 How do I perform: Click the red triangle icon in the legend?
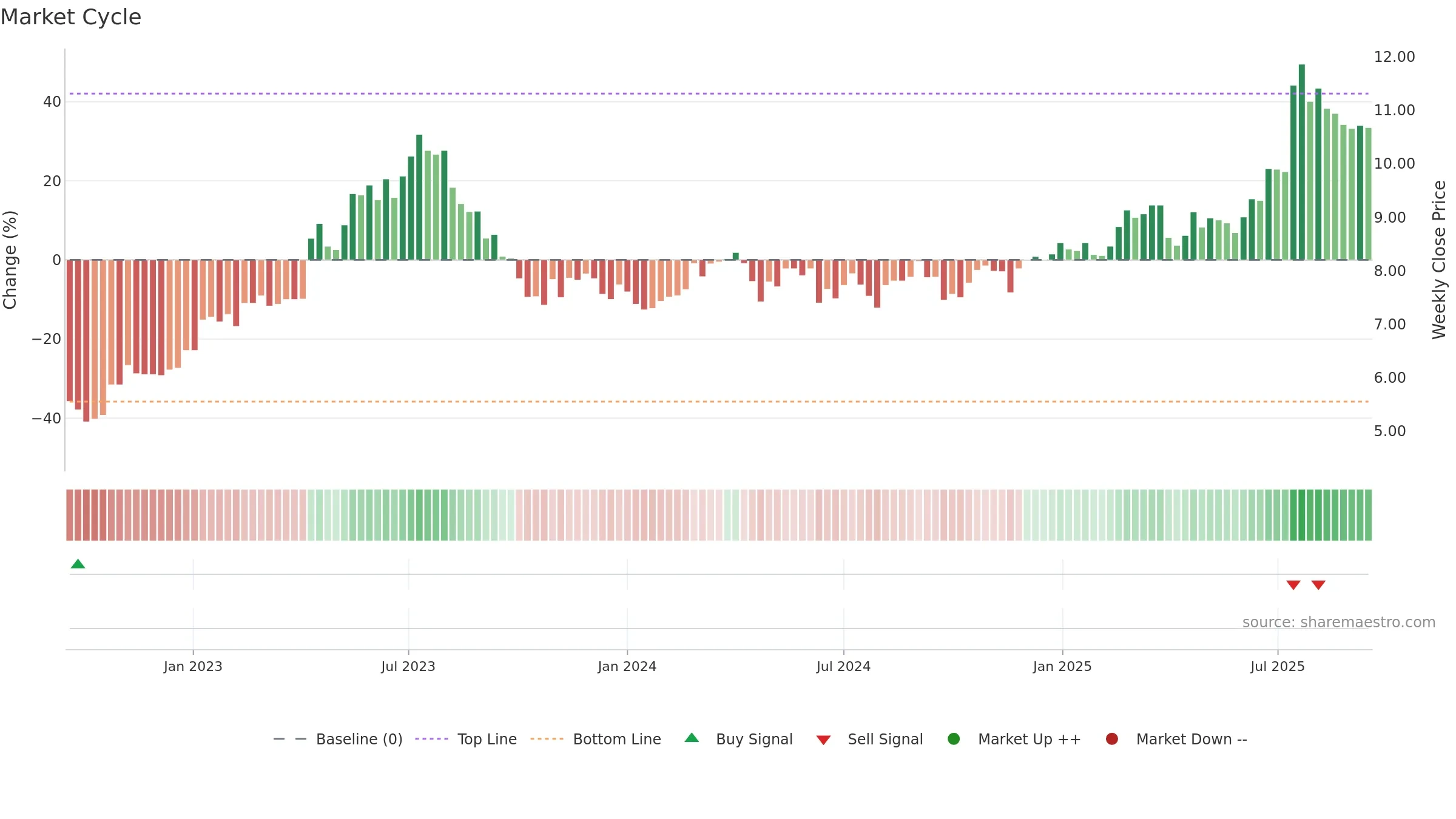coord(823,740)
